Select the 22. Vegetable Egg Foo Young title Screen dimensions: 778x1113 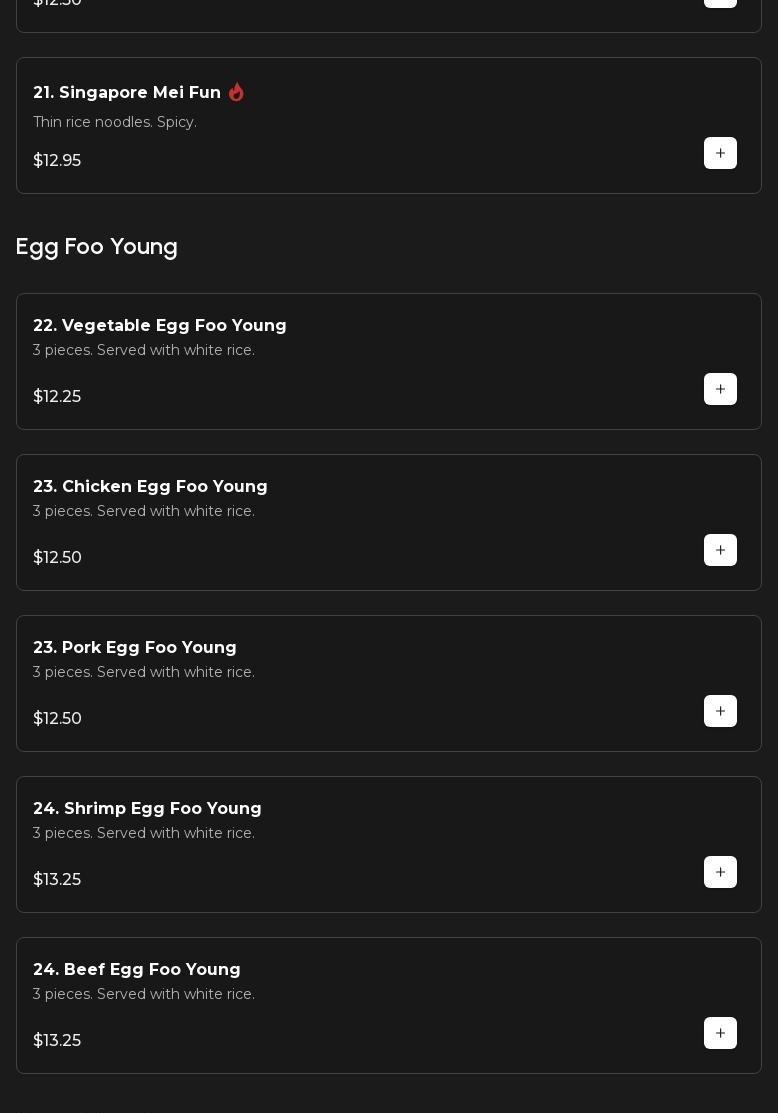pos(160,325)
